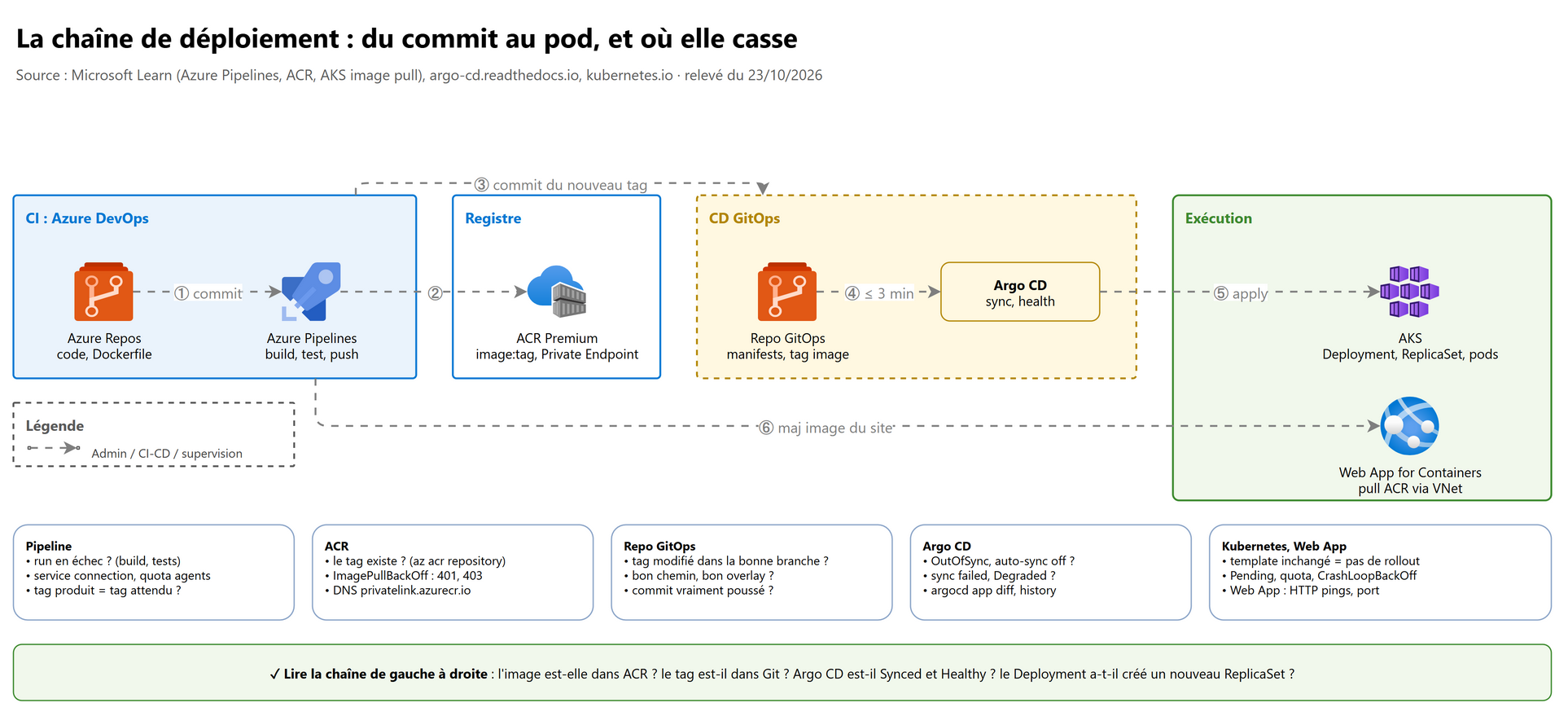Select the ACR Premium registry icon

tap(557, 292)
